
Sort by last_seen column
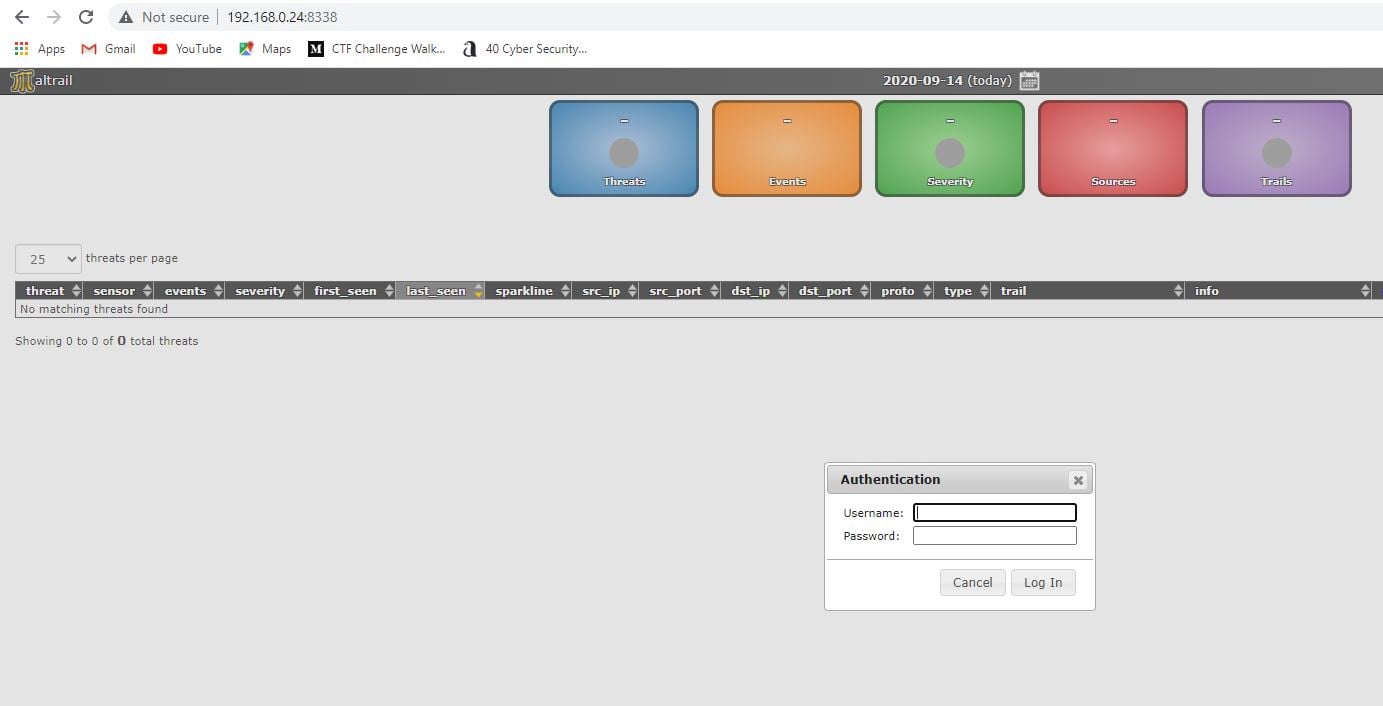pos(441,291)
